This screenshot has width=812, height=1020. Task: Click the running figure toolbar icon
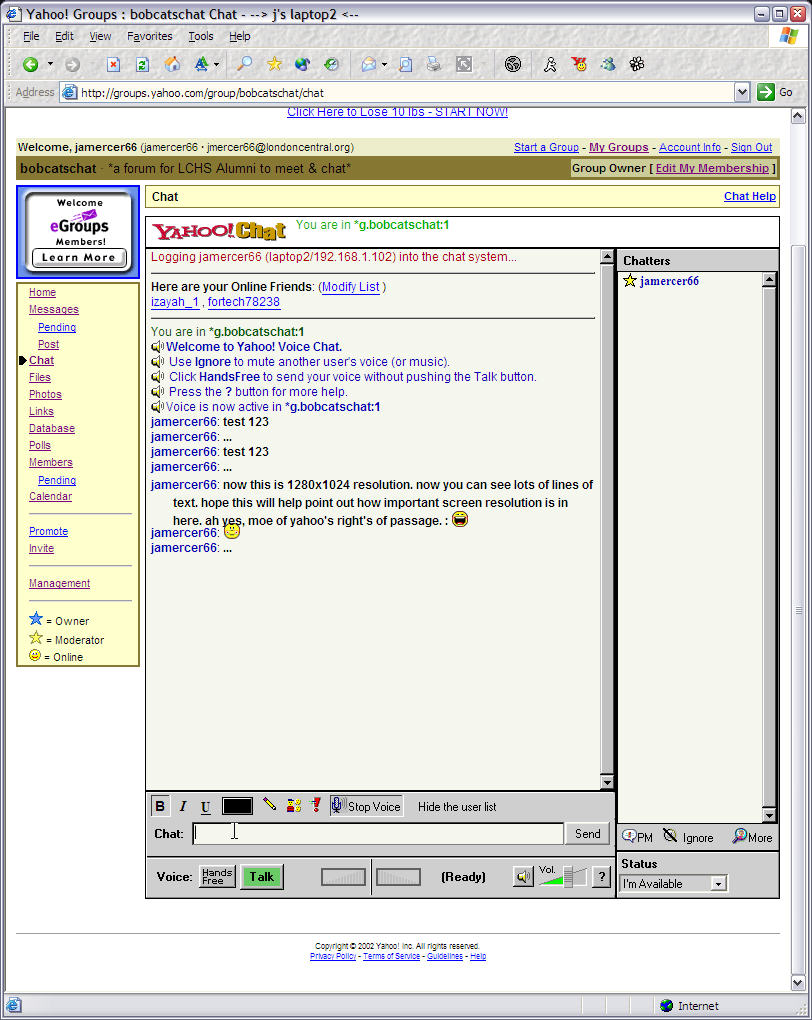pyautogui.click(x=550, y=64)
